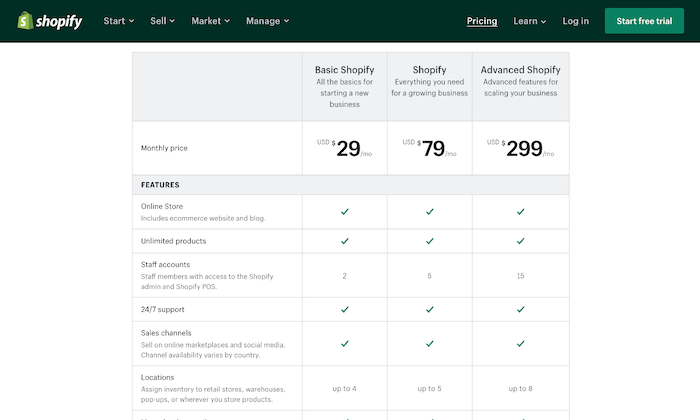Screen dimensions: 700x420
Task: Click the Shopify logo in the header
Action: click(50, 21)
